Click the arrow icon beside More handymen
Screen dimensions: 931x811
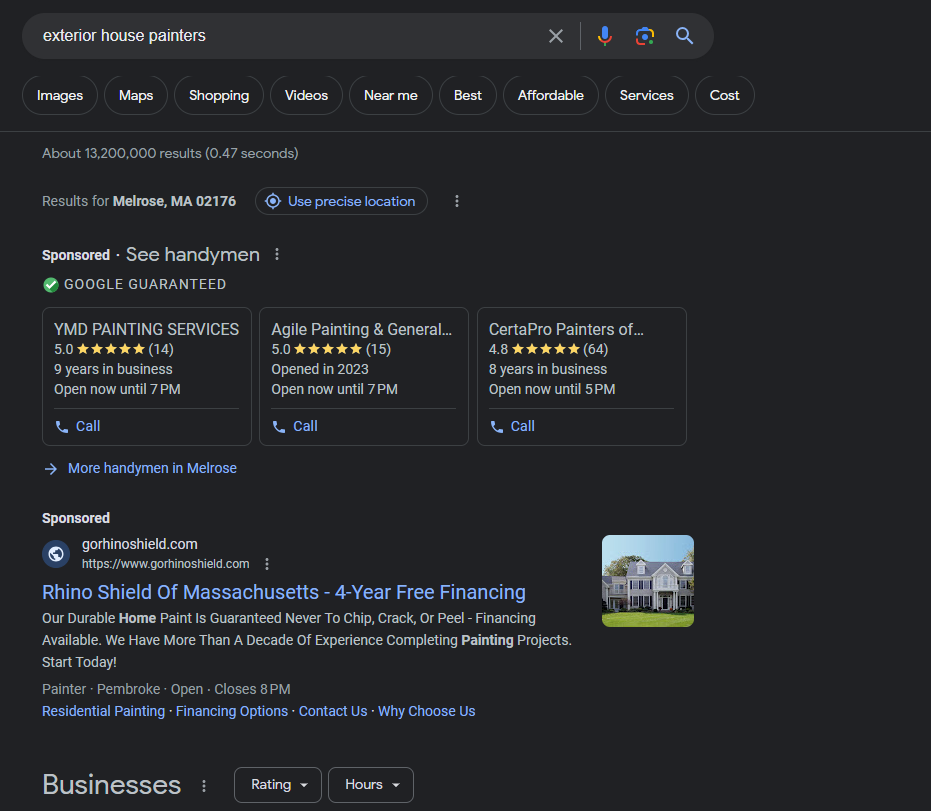(x=51, y=469)
